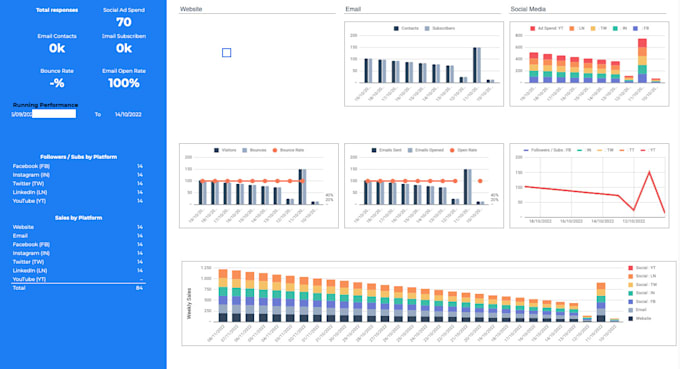Click the Website row under Sales by Platform

pyautogui.click(x=78, y=227)
